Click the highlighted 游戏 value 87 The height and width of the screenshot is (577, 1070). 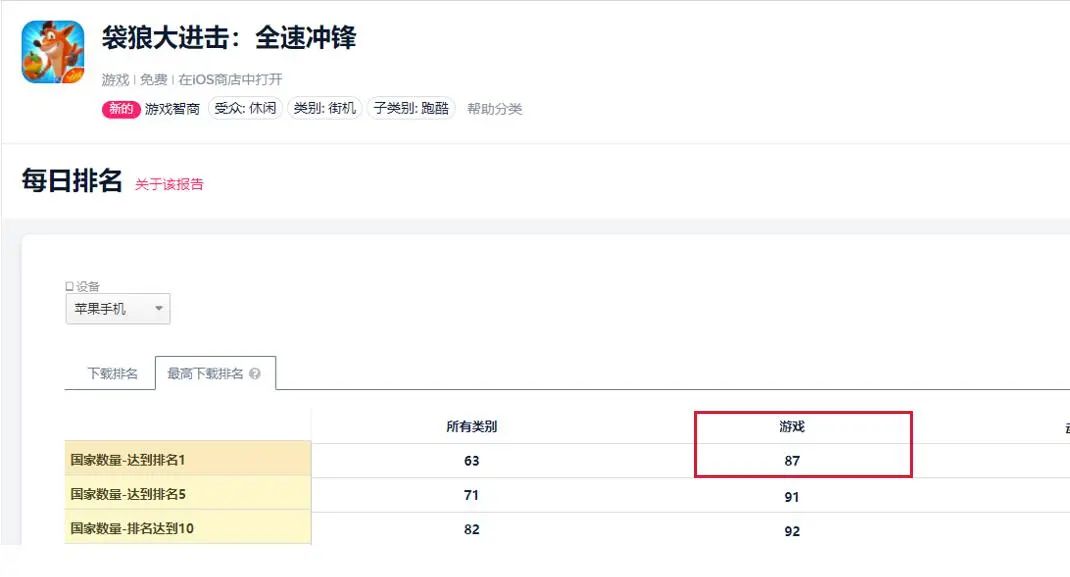click(x=791, y=461)
